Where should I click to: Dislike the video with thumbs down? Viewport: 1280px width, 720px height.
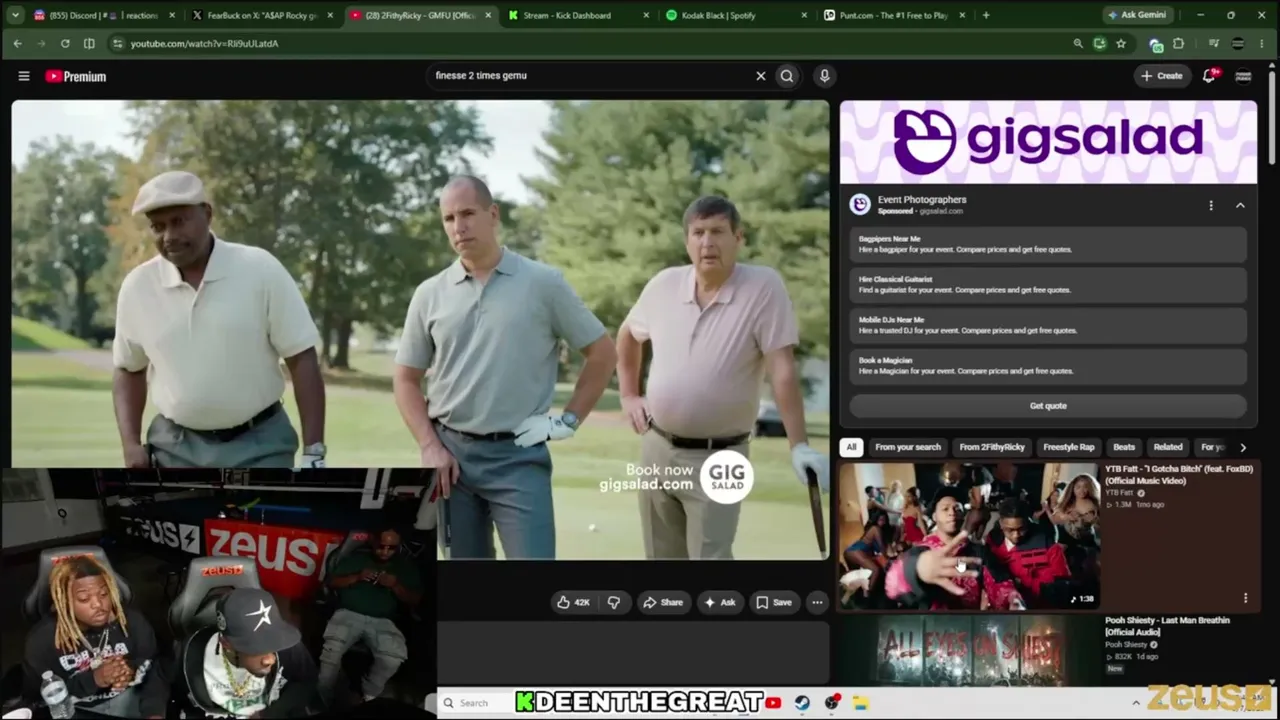[614, 602]
